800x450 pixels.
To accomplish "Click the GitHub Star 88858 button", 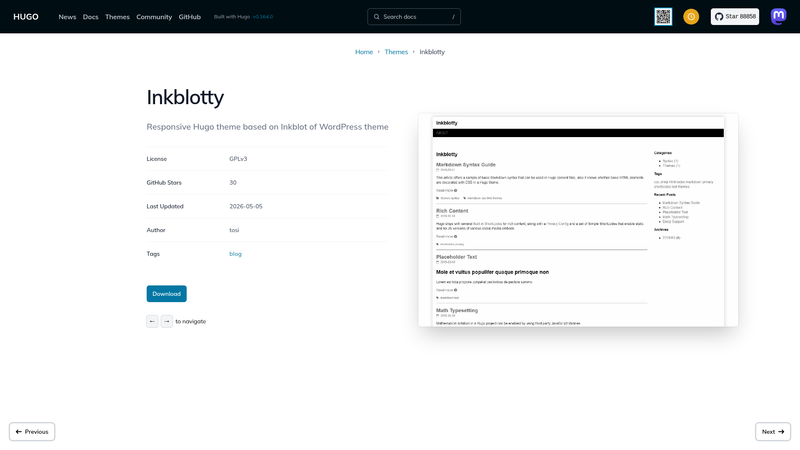I will tap(735, 17).
